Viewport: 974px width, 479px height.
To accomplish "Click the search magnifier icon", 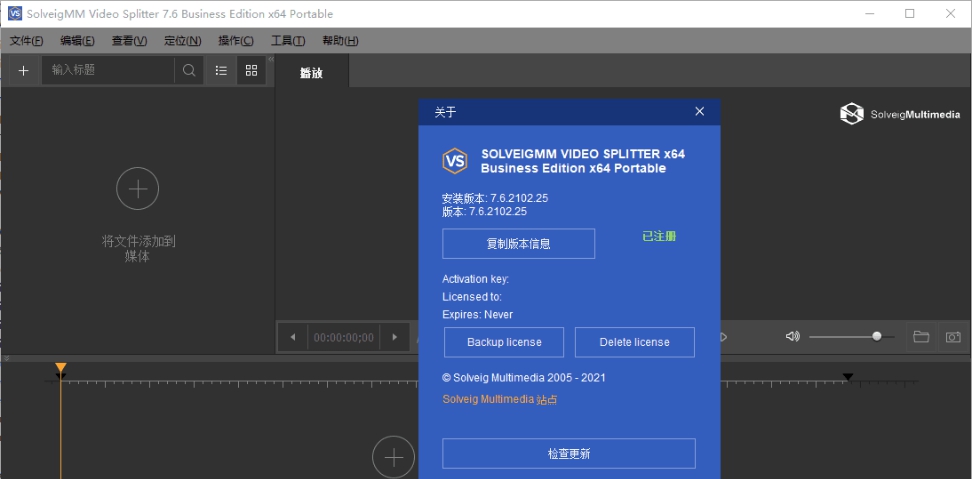I will tap(188, 70).
